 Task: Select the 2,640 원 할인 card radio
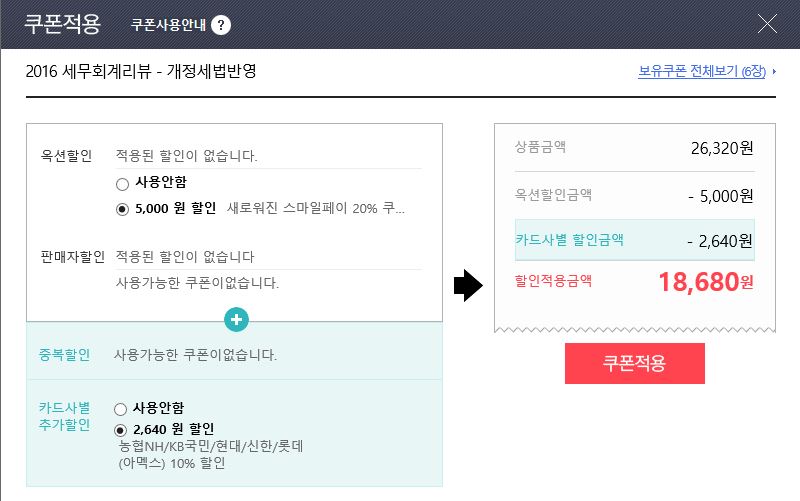pyautogui.click(x=120, y=429)
